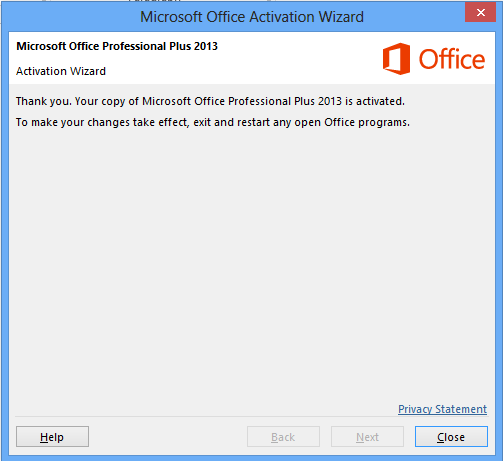Open the Privacy Statement link
Viewport: 503px width, 461px height.
[442, 409]
